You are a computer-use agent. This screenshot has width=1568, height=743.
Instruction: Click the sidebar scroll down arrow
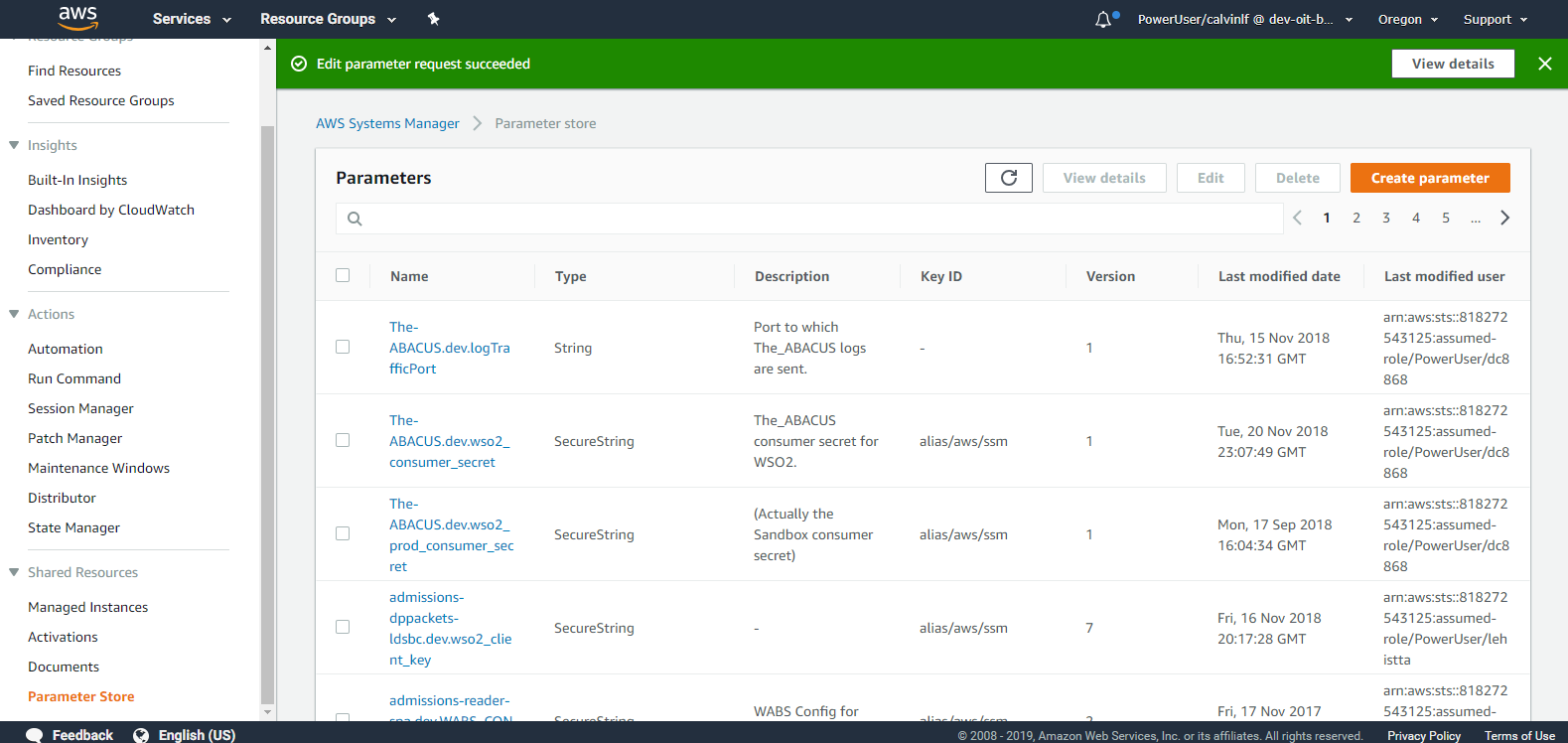[267, 712]
